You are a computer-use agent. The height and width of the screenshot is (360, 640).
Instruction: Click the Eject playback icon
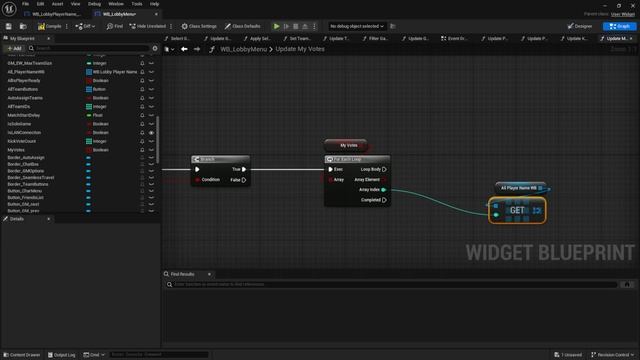(x=305, y=26)
